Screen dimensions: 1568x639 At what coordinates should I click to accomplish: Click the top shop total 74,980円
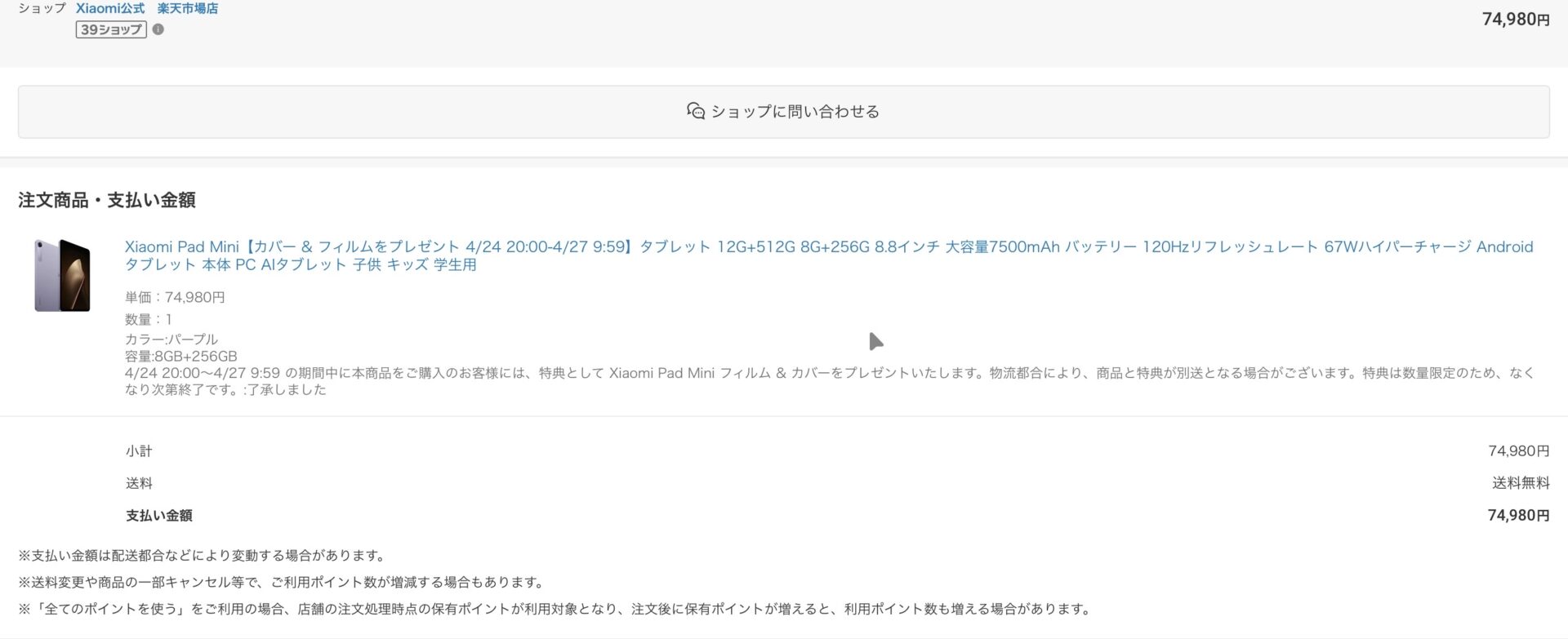1516,20
